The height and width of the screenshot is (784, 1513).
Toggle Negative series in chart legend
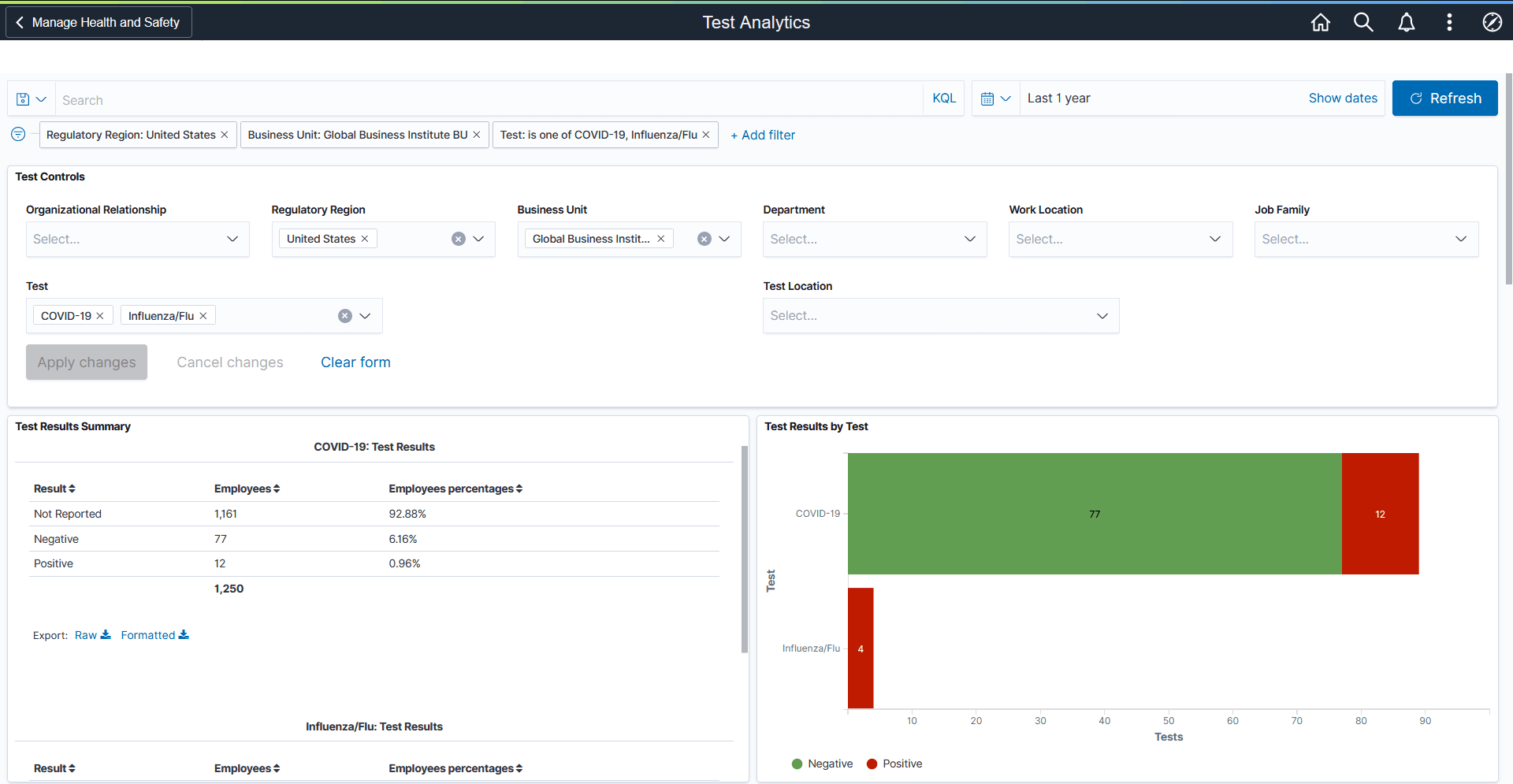[x=822, y=764]
